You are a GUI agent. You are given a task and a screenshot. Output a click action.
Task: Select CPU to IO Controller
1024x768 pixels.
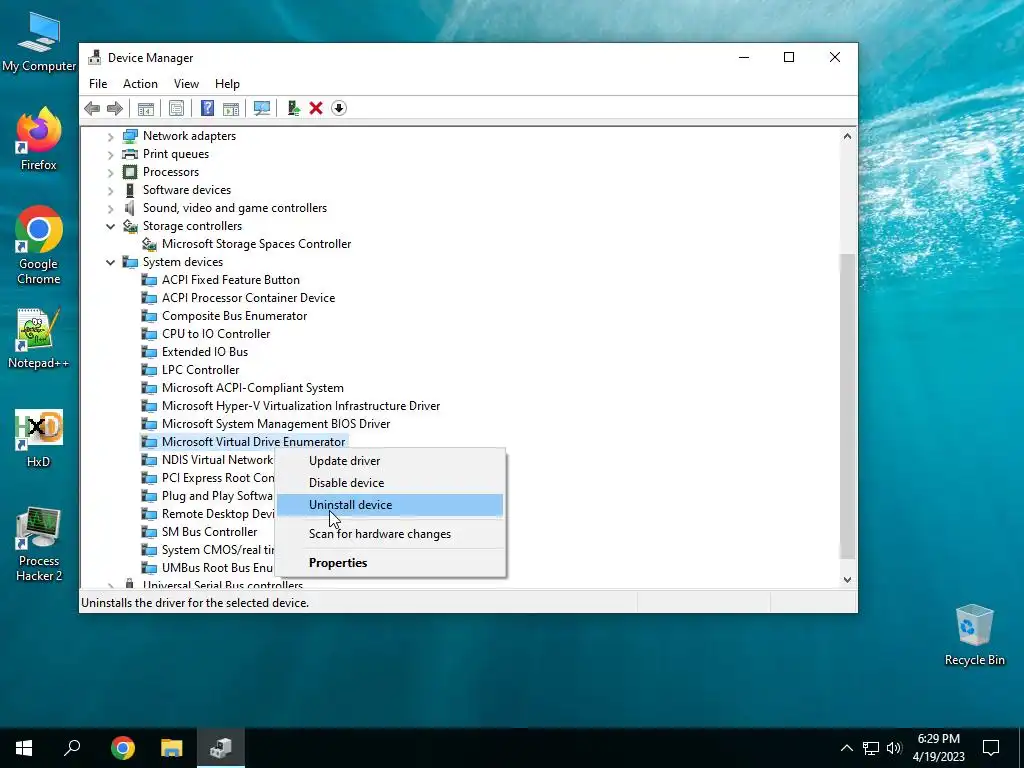(x=216, y=334)
